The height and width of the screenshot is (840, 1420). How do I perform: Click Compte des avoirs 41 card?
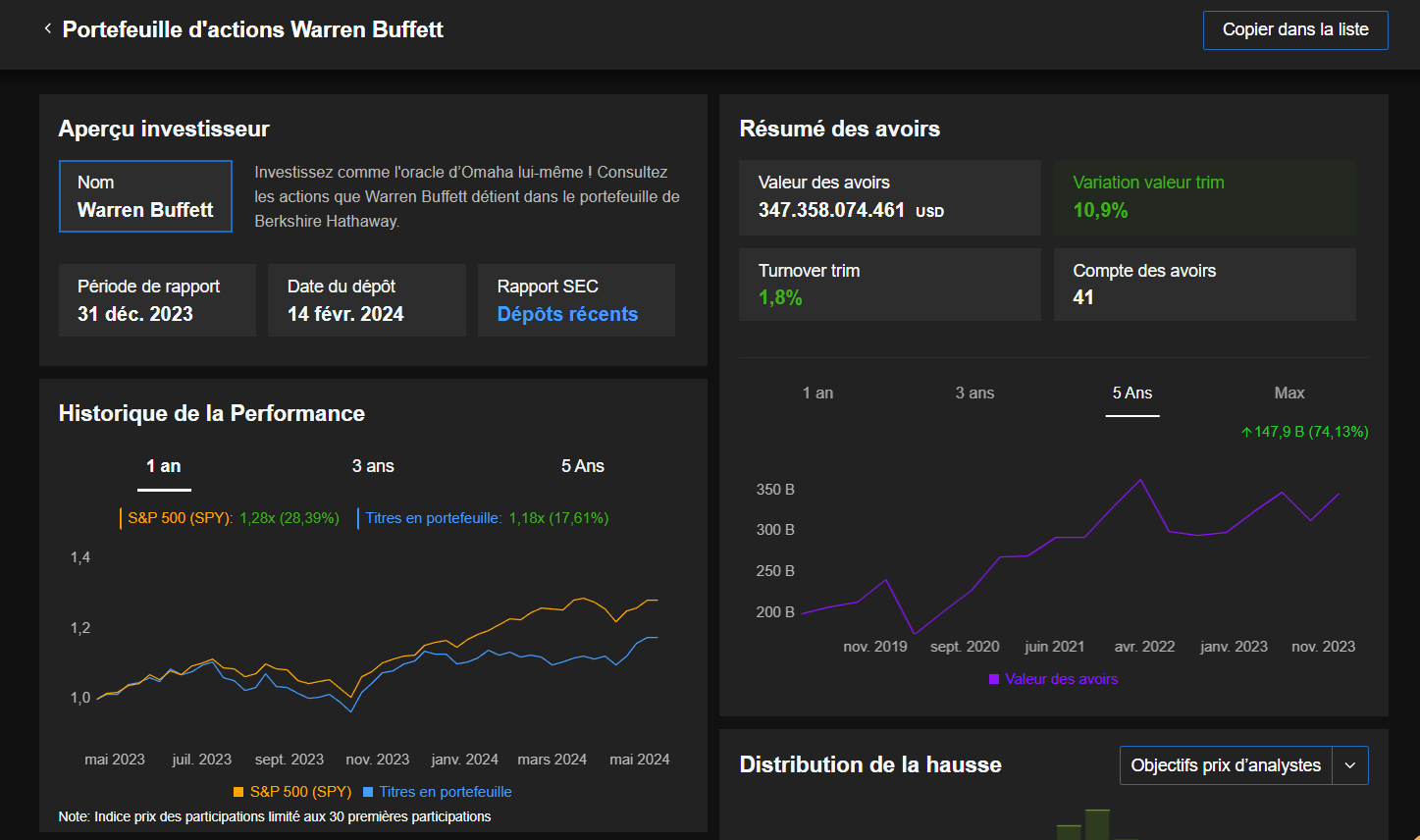(1205, 285)
